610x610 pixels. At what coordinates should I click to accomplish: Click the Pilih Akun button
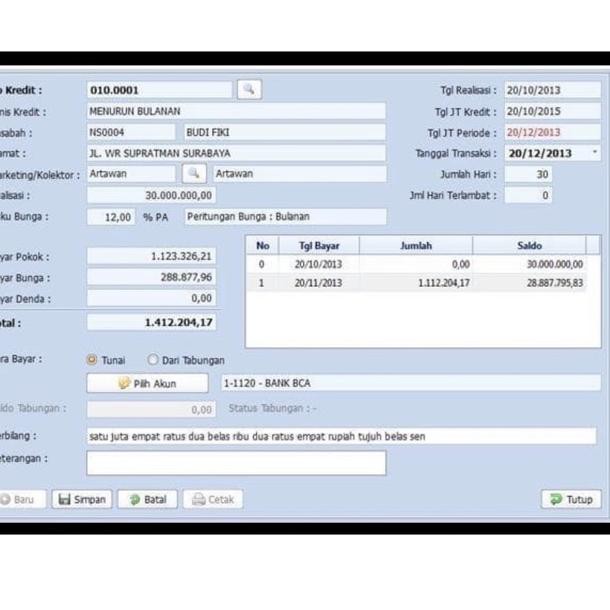[147, 383]
